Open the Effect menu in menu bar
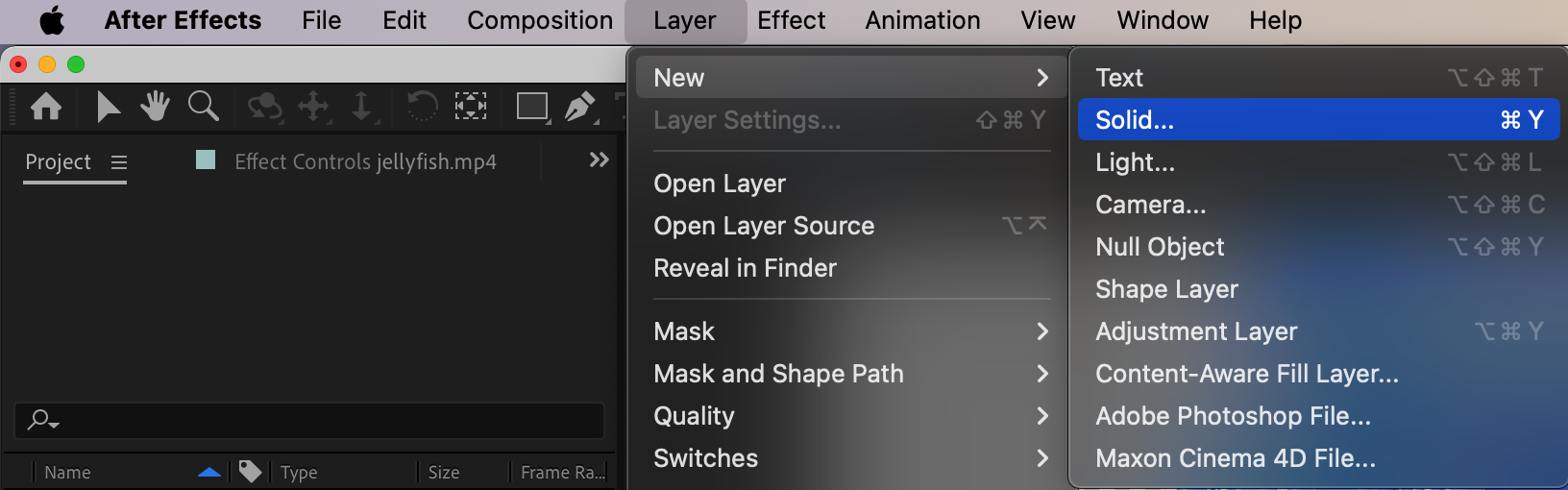The image size is (1568, 490). click(791, 20)
